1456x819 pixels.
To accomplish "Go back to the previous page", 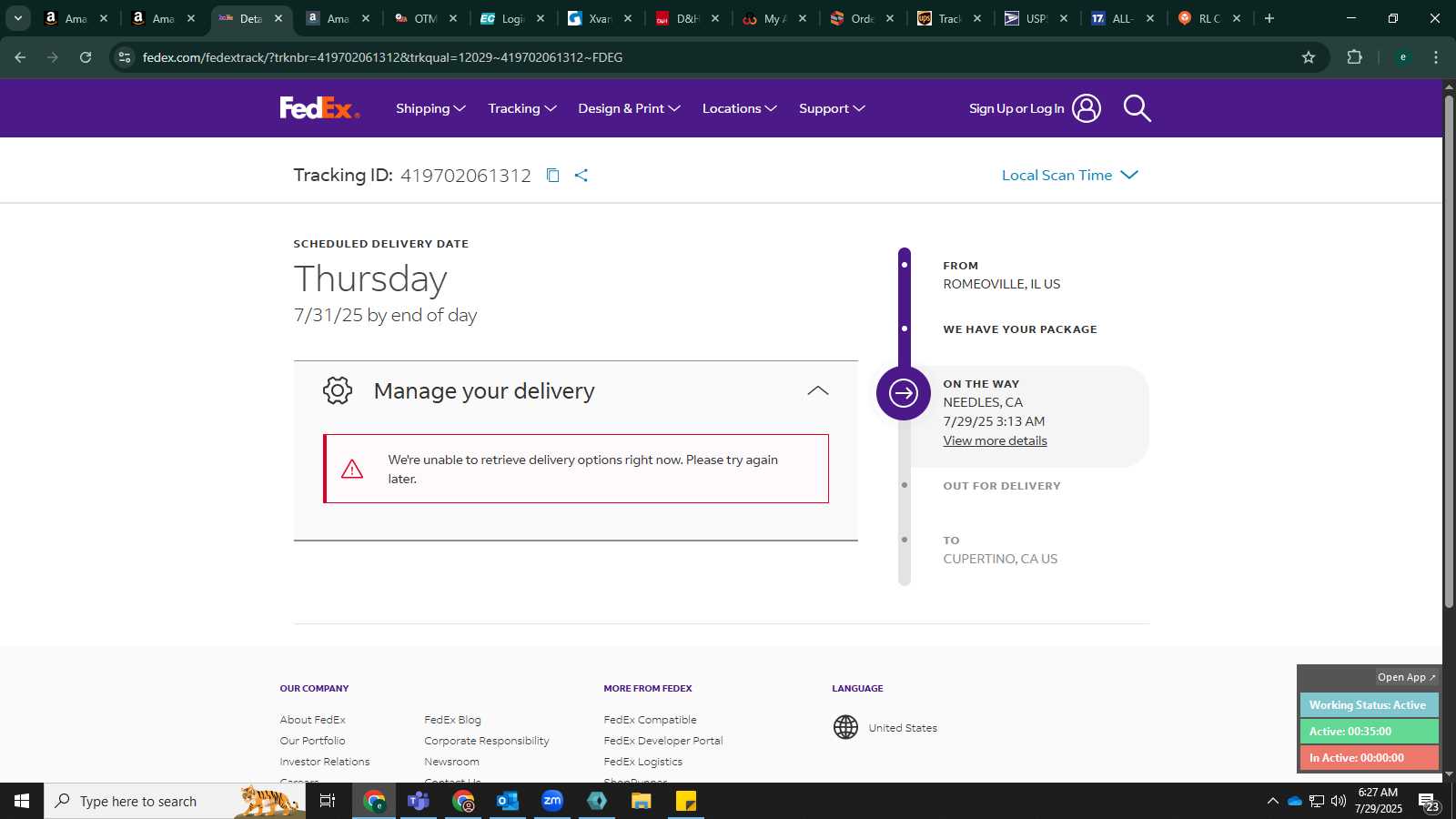I will 20,57.
